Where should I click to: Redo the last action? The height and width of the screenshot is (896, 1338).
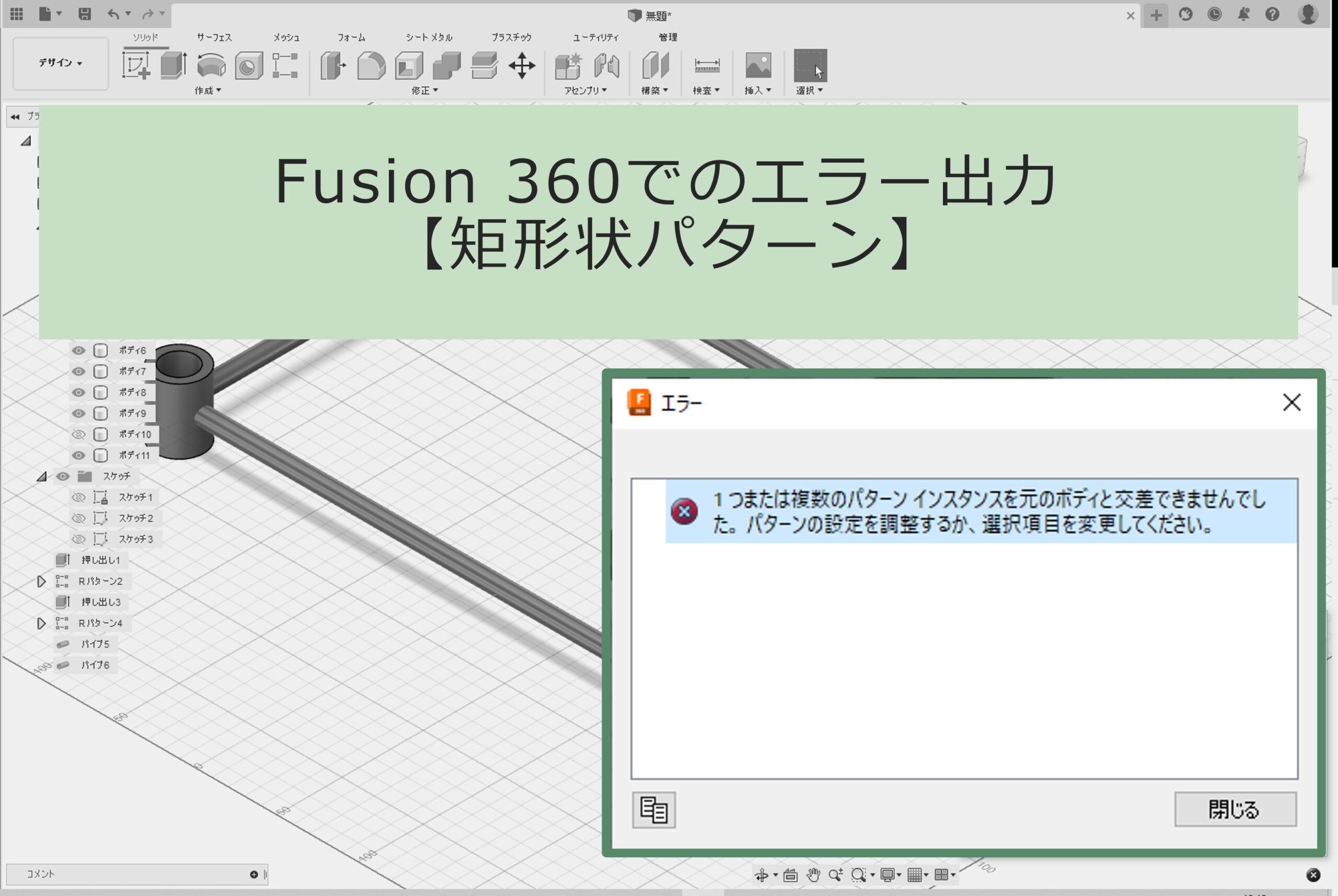pyautogui.click(x=148, y=14)
